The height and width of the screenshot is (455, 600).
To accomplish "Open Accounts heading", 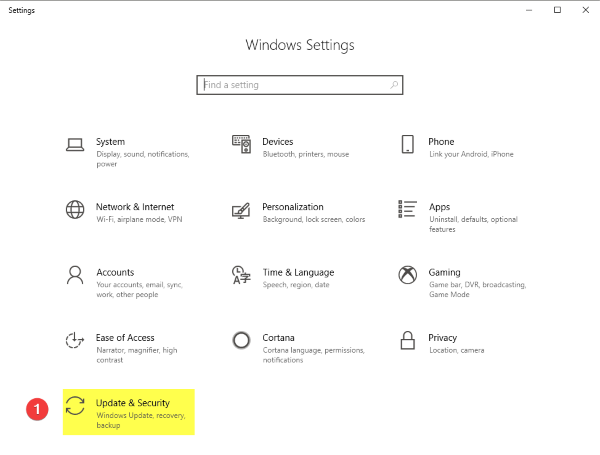I will pyautogui.click(x=115, y=272).
